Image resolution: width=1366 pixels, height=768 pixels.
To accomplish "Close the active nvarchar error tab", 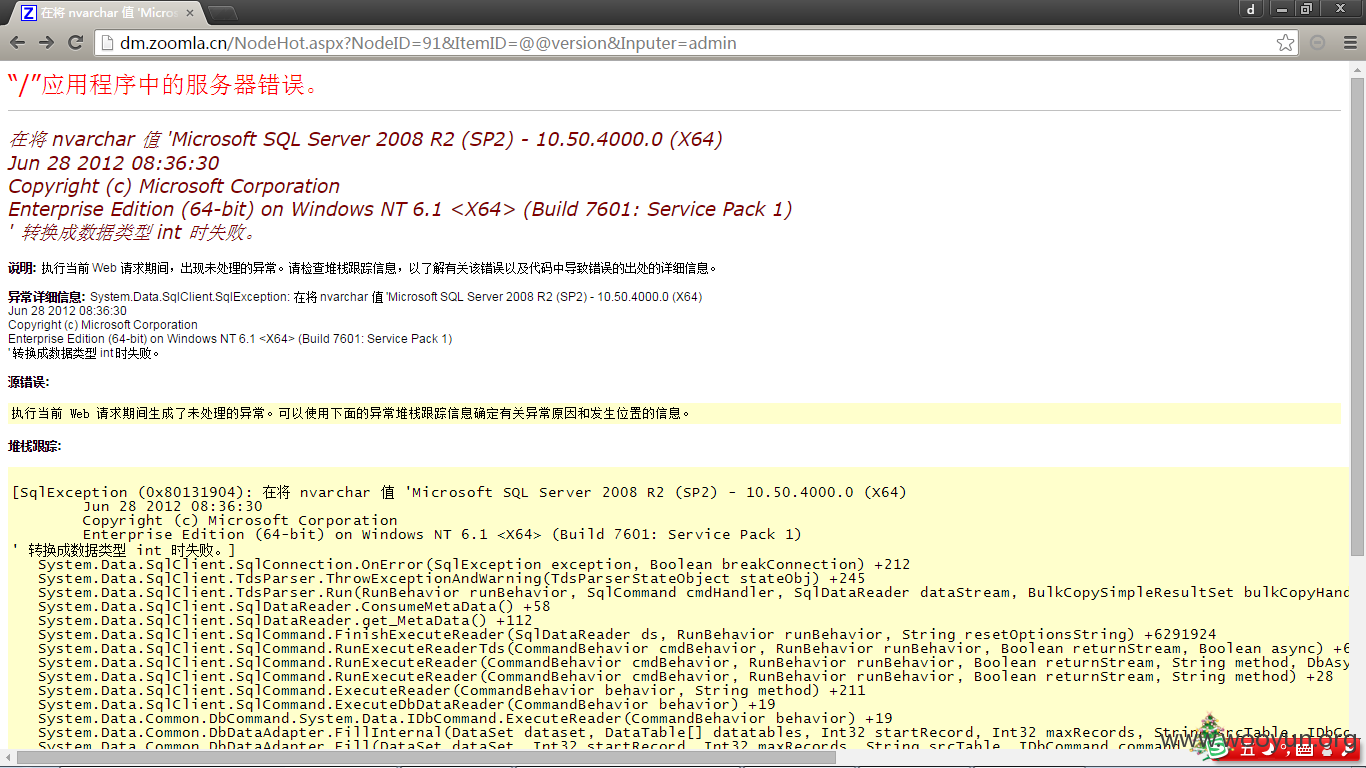I will pyautogui.click(x=189, y=14).
